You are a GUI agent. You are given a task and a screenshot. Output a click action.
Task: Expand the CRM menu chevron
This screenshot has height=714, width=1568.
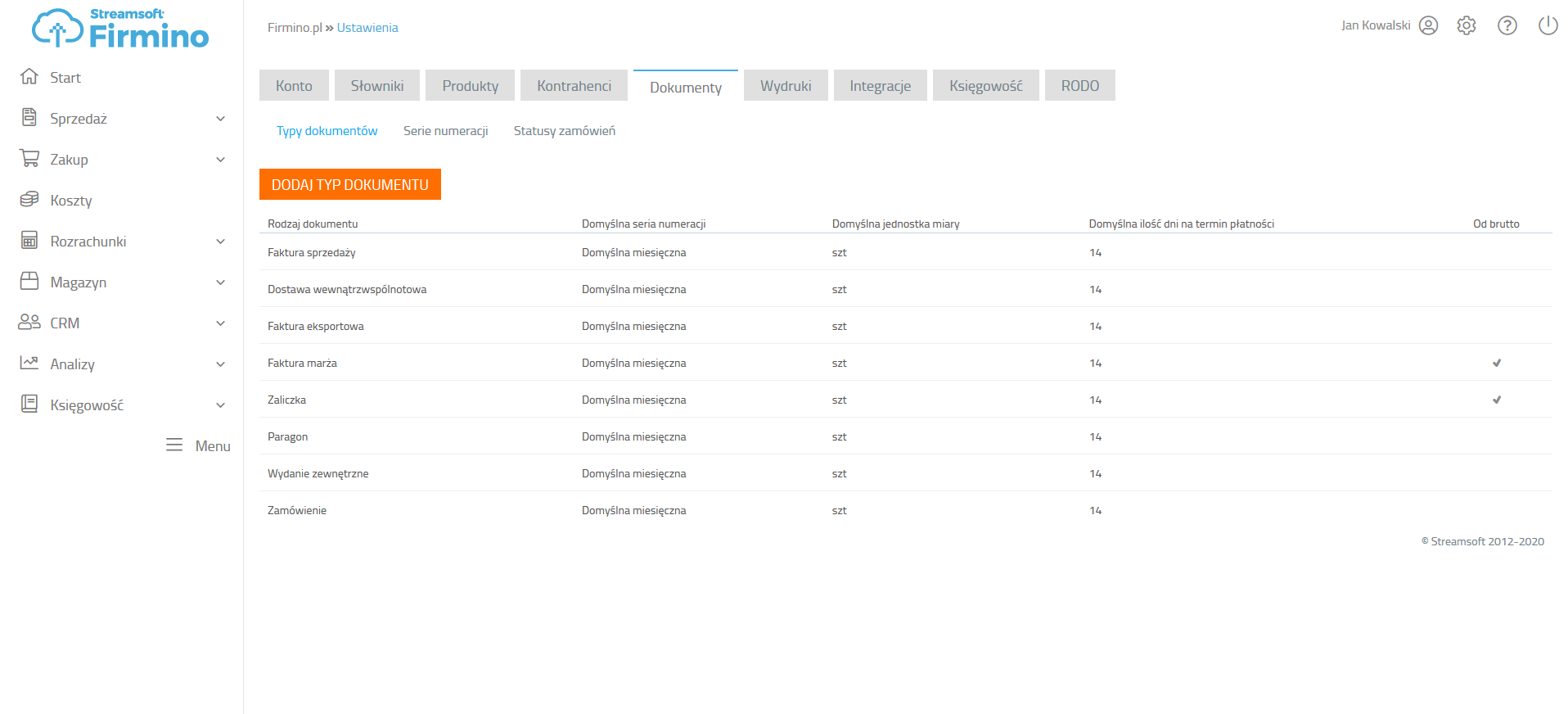[x=220, y=323]
